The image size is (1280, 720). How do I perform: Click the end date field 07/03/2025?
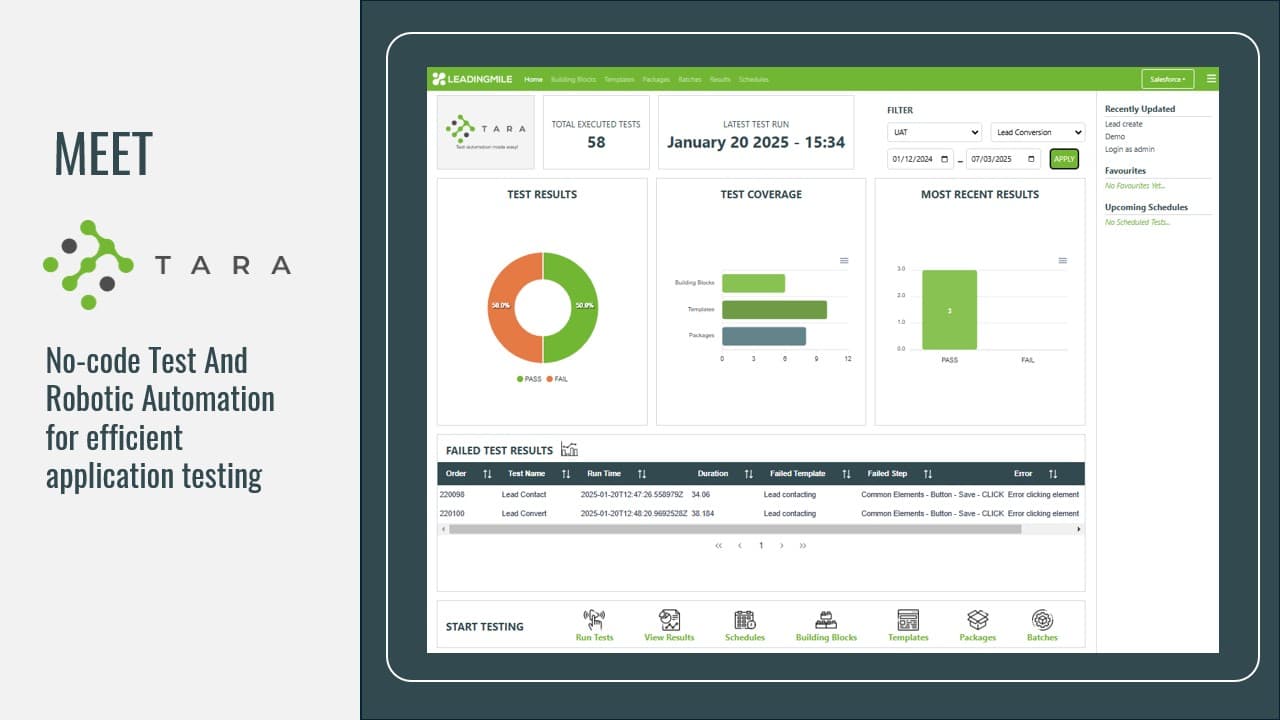1003,159
